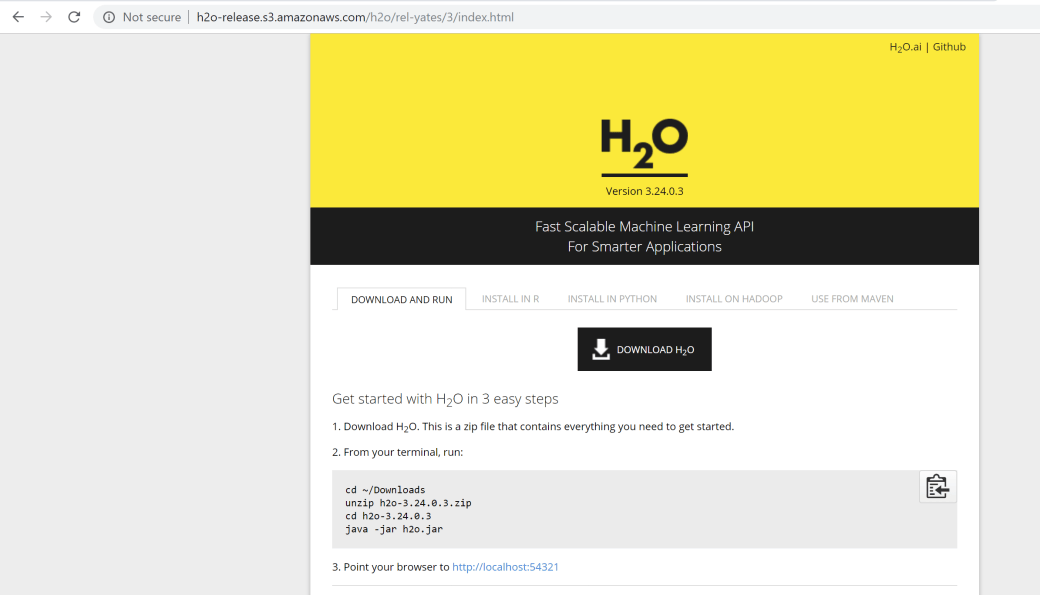This screenshot has width=1040, height=595.
Task: Go back using the browser back arrow
Action: pyautogui.click(x=18, y=17)
